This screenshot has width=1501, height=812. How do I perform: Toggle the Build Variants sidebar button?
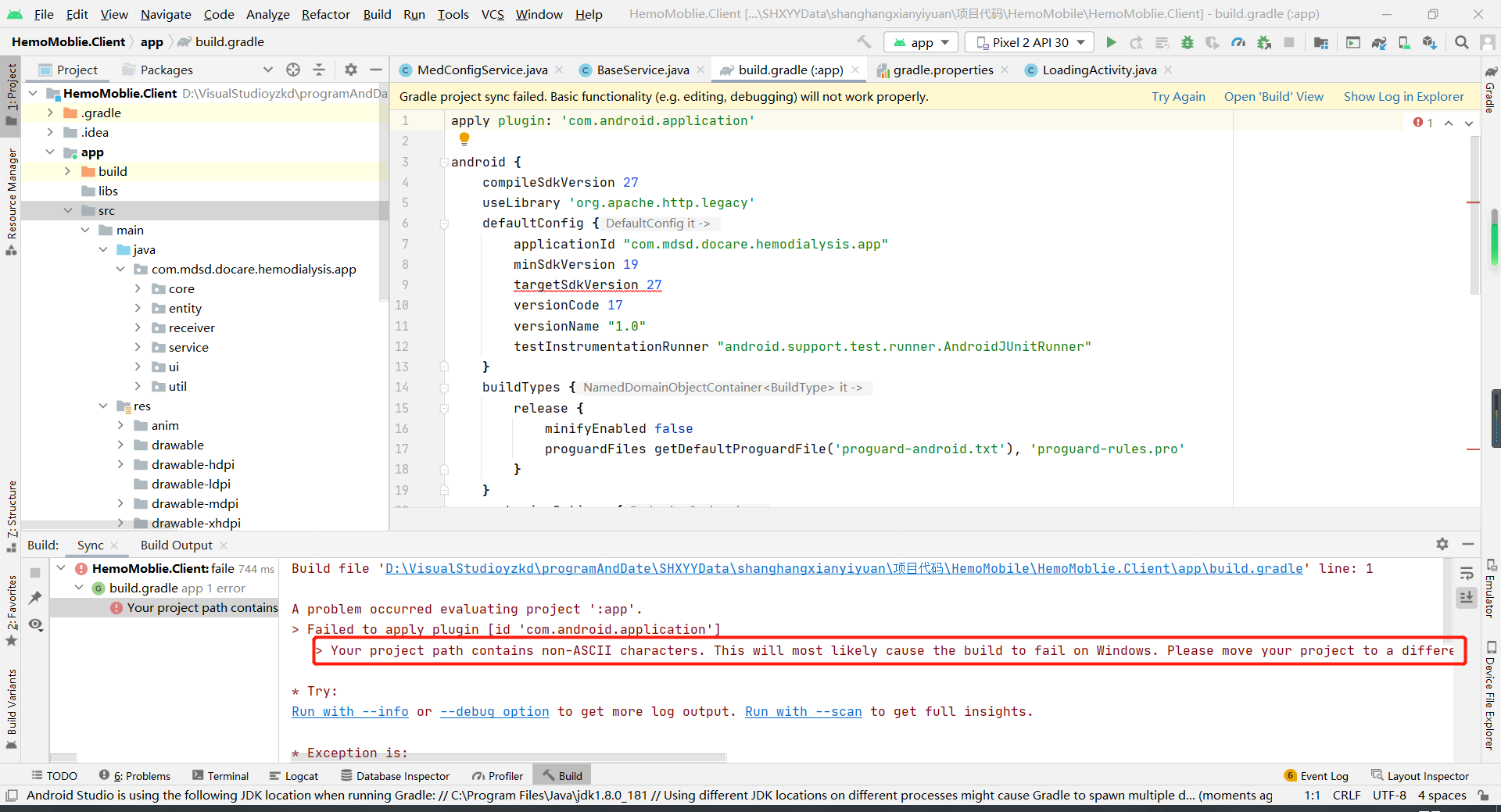click(x=11, y=708)
